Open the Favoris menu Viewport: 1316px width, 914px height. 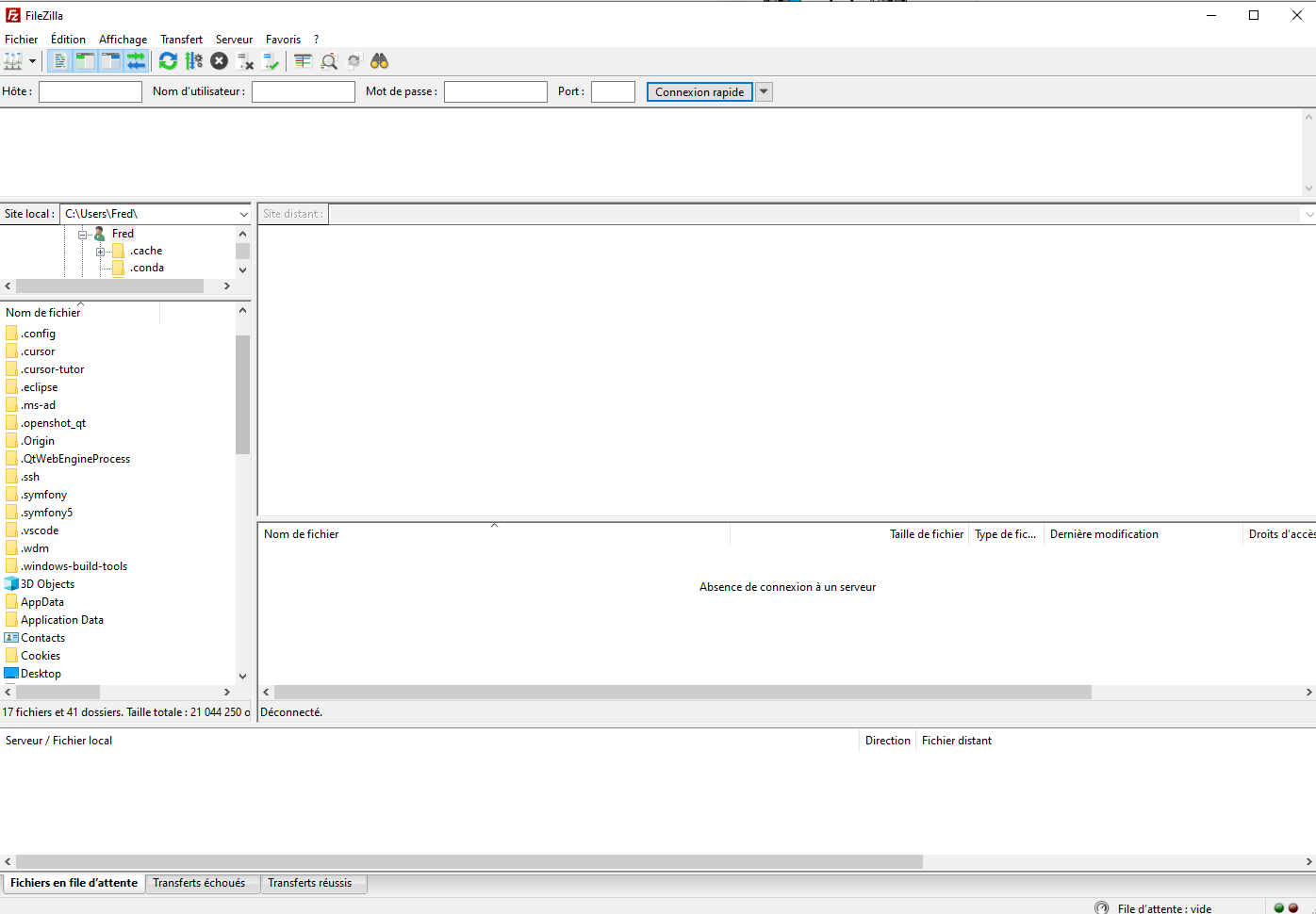(x=283, y=40)
